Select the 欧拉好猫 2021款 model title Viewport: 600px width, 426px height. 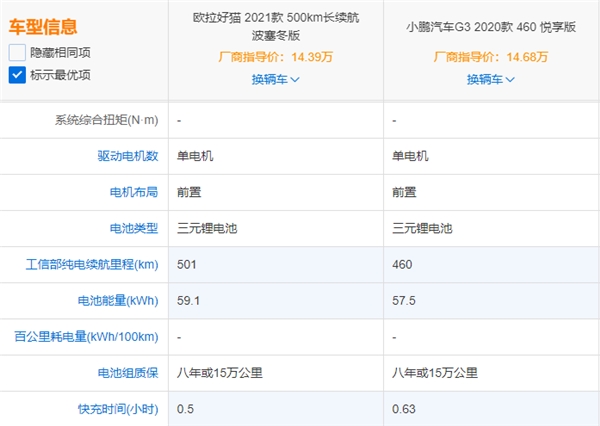click(x=276, y=26)
